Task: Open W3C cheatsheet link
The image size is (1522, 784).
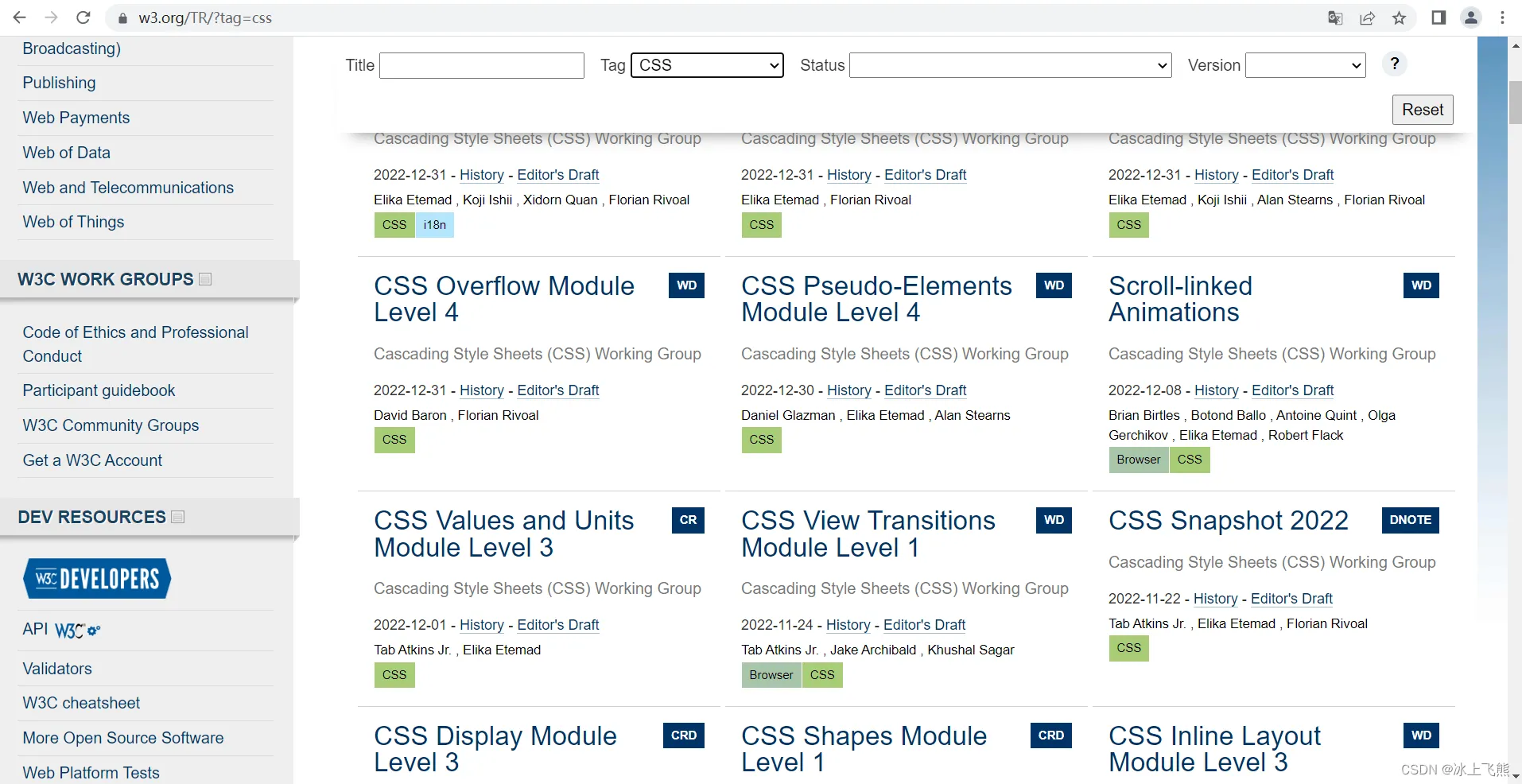Action: coord(81,703)
